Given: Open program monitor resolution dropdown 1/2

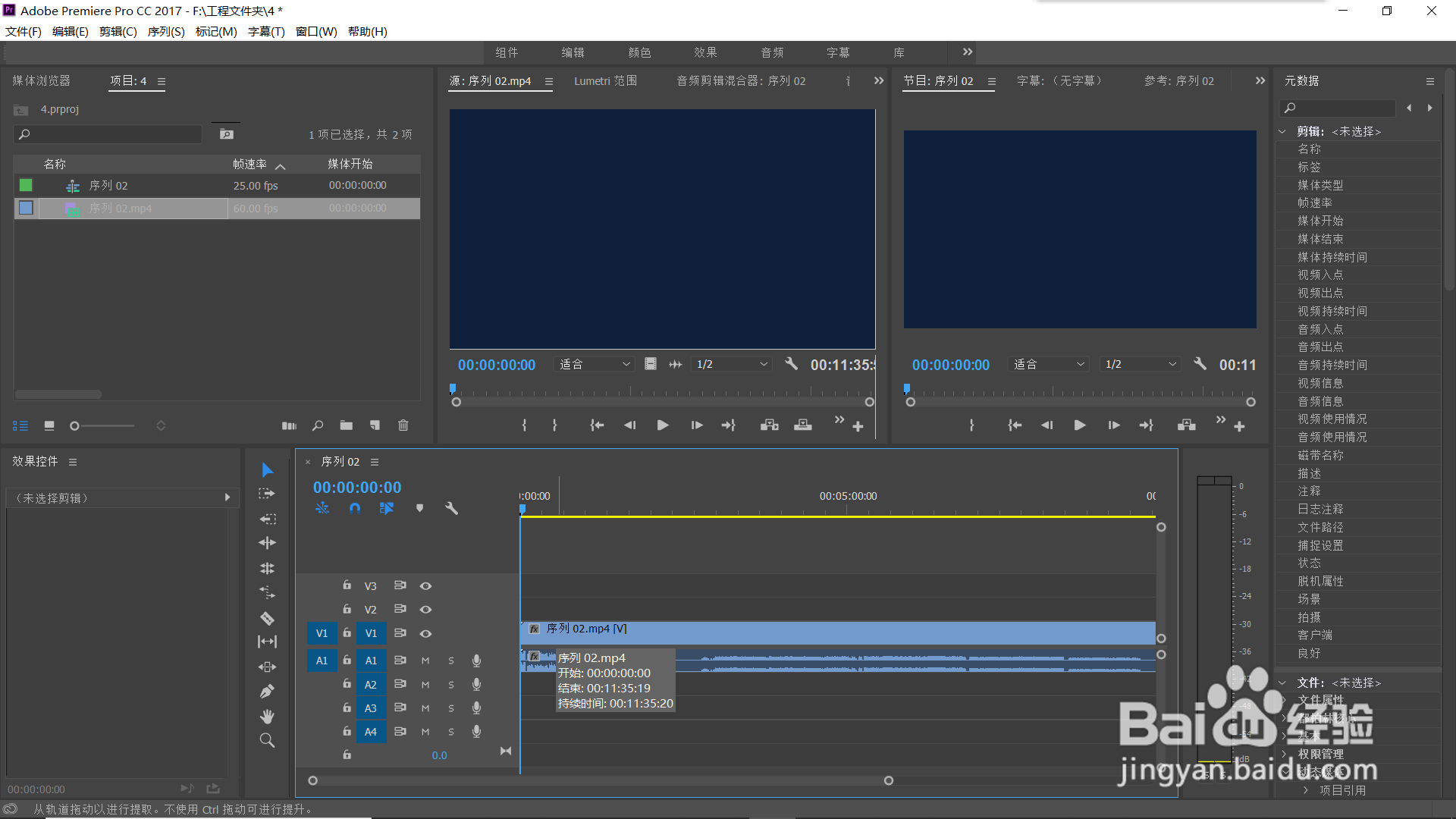Looking at the screenshot, I should (1141, 365).
